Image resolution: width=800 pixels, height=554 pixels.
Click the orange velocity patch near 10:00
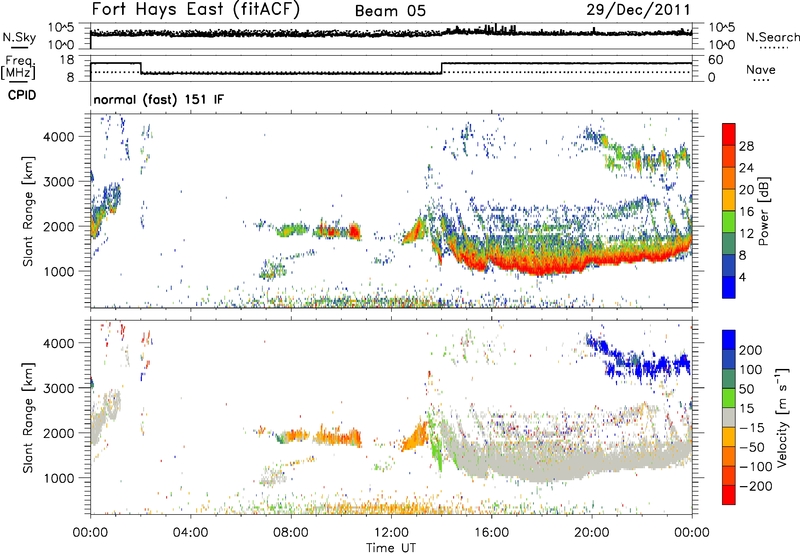(339, 437)
